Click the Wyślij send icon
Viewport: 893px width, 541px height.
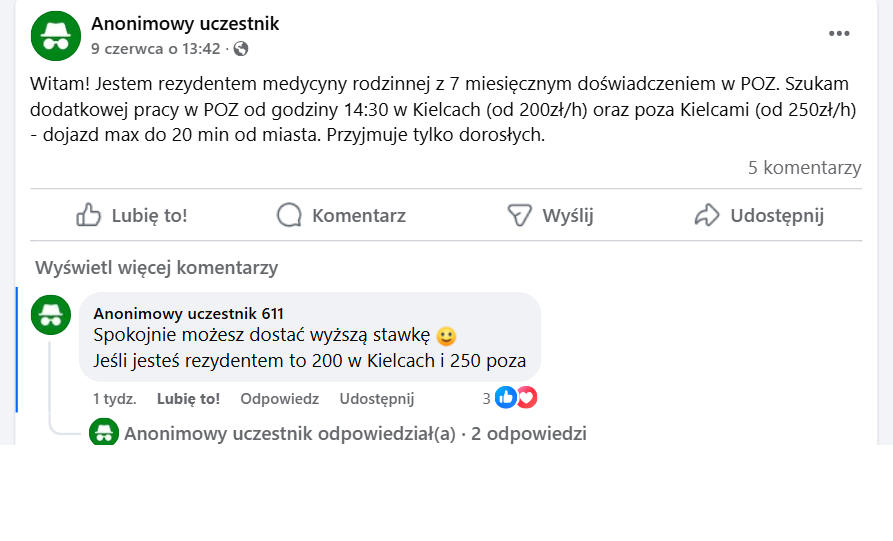(x=518, y=215)
